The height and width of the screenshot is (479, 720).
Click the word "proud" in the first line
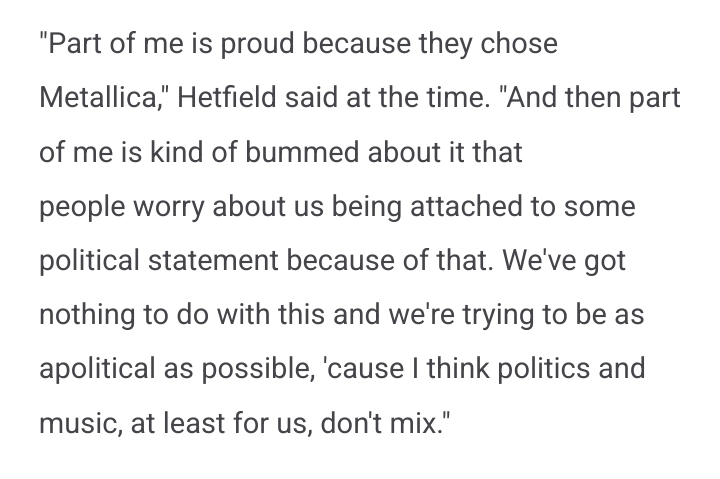(x=257, y=45)
